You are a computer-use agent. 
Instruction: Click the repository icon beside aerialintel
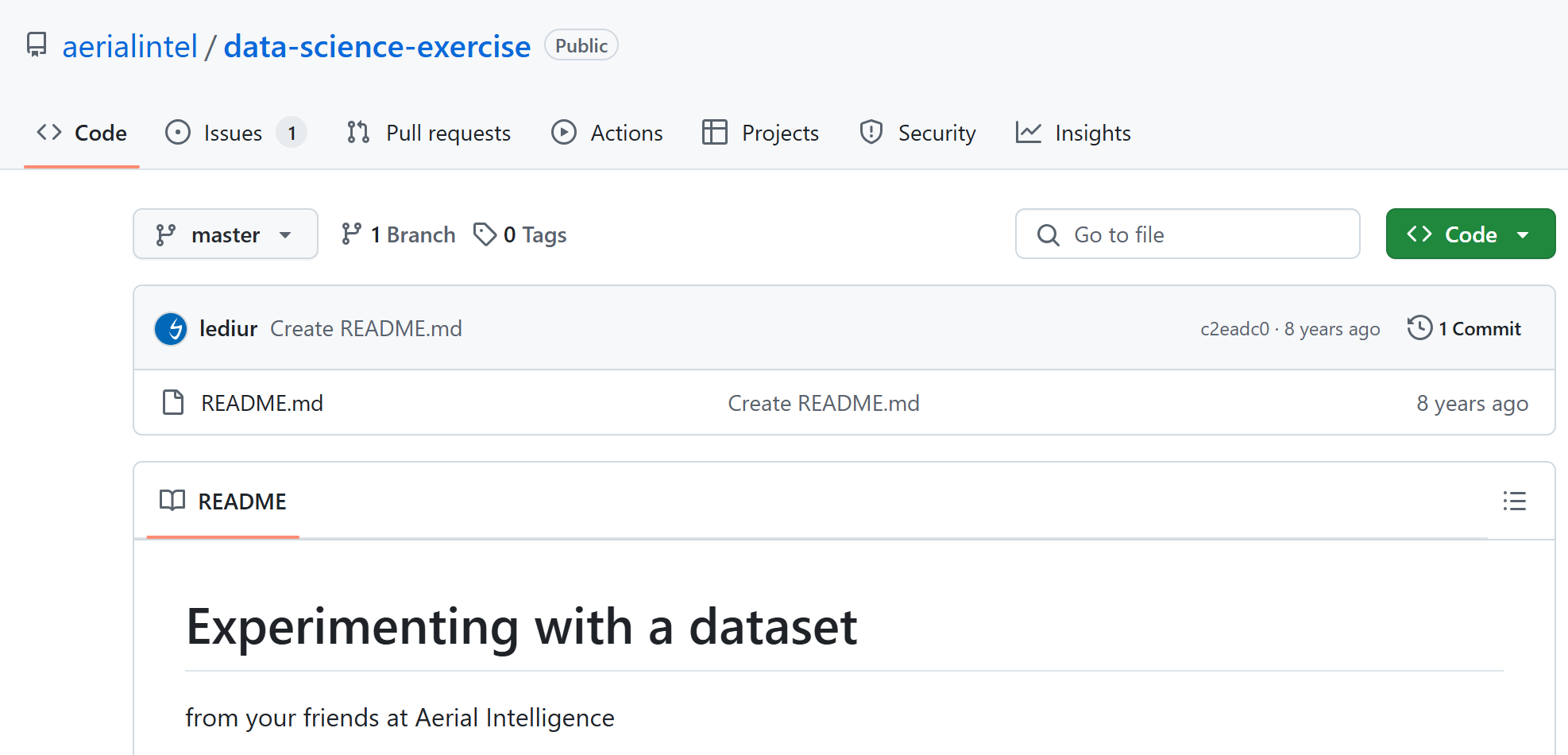tap(37, 45)
